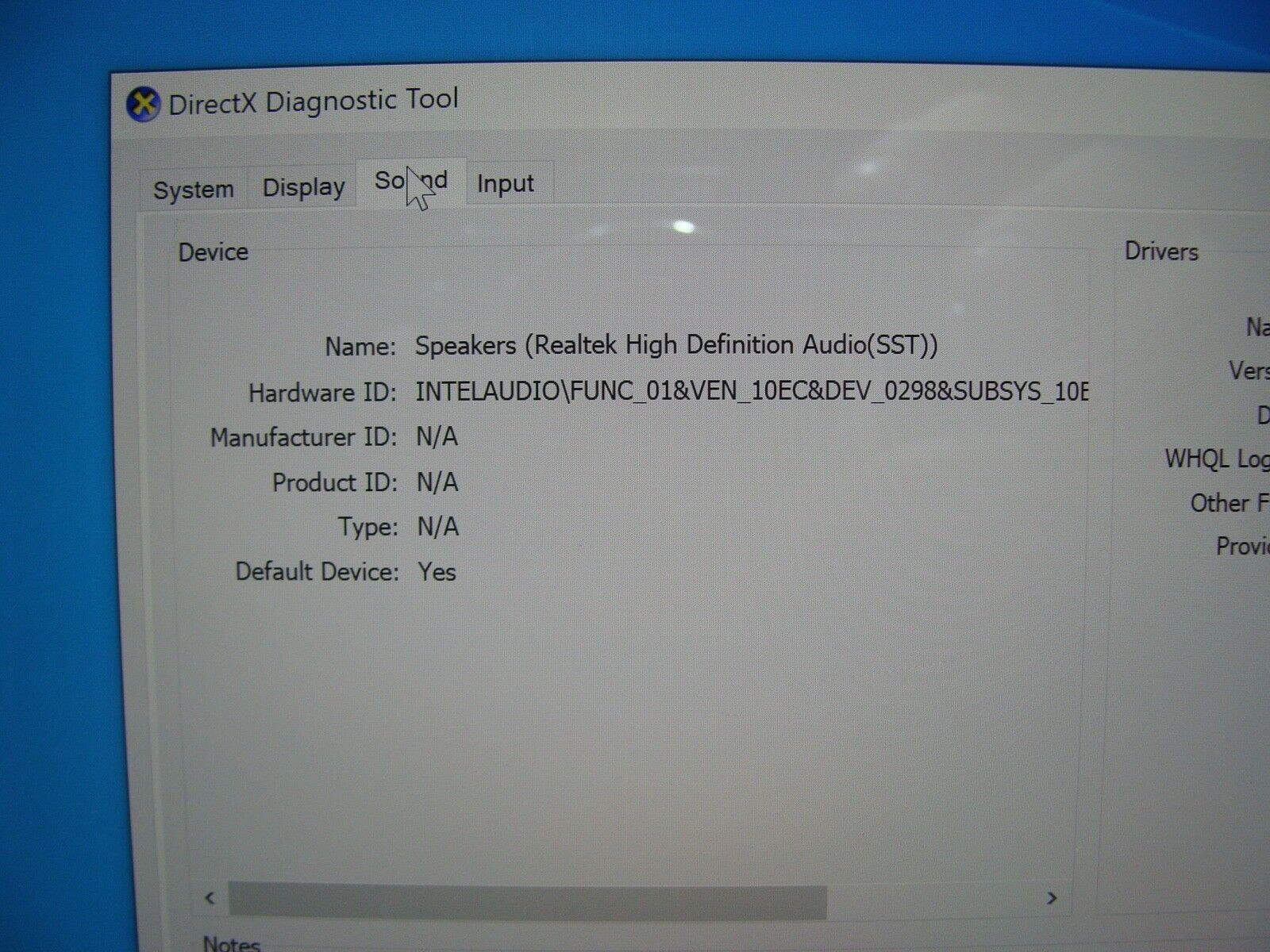Click the 'Name:' label in Device group
The image size is (1270, 952).
pyautogui.click(x=360, y=347)
